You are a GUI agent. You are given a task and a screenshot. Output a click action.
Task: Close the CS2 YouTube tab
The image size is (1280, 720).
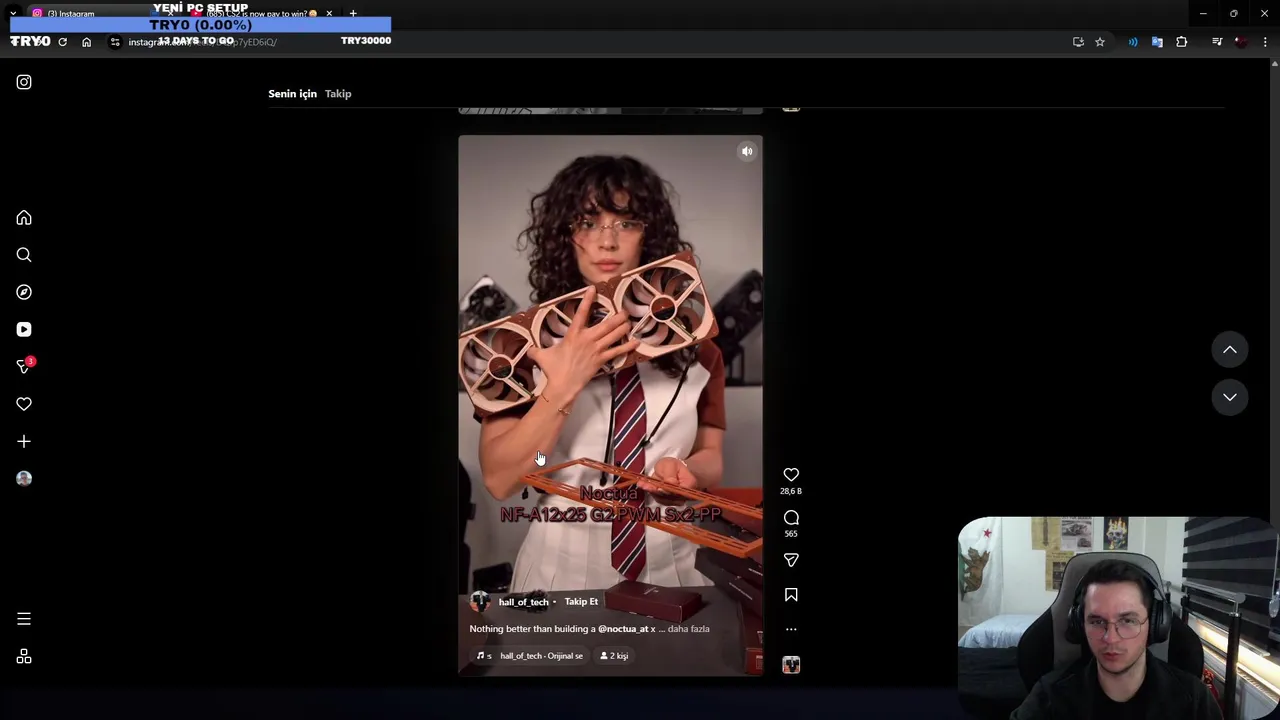pyautogui.click(x=329, y=14)
